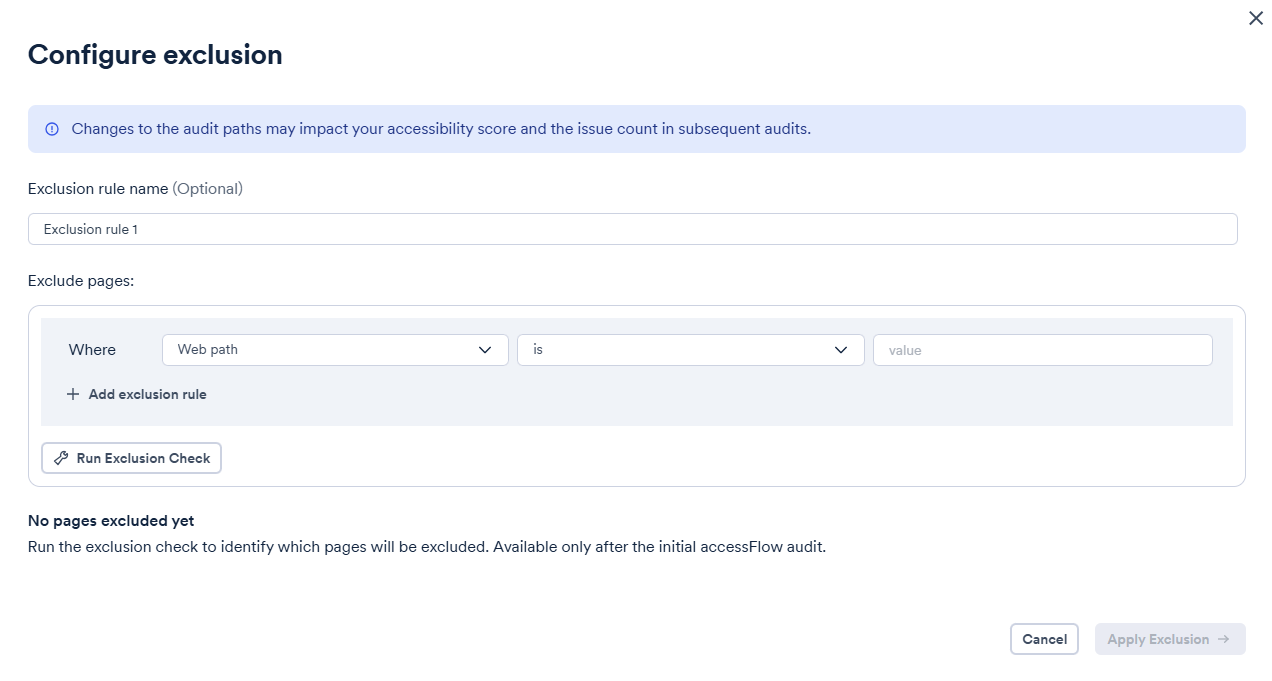Click inside the Where rule row
1272x681 pixels.
92,350
